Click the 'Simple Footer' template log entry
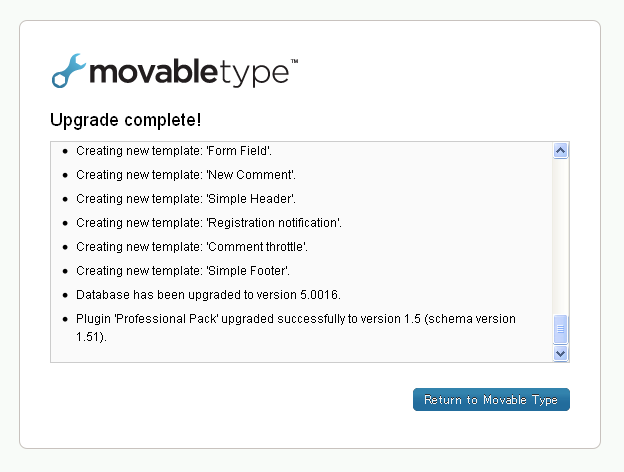The width and height of the screenshot is (624, 472). coord(183,271)
